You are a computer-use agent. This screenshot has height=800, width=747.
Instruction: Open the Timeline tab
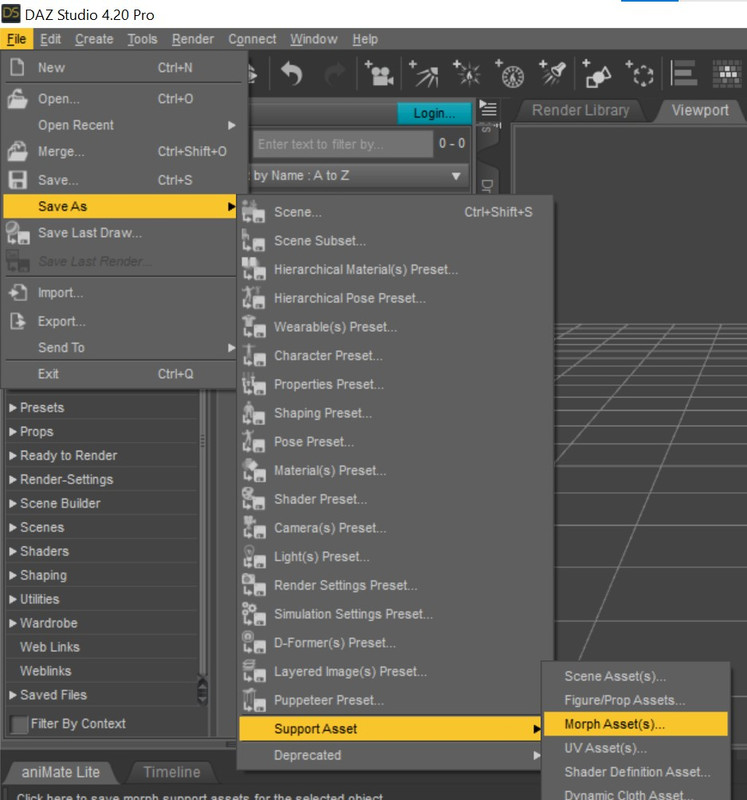point(171,772)
